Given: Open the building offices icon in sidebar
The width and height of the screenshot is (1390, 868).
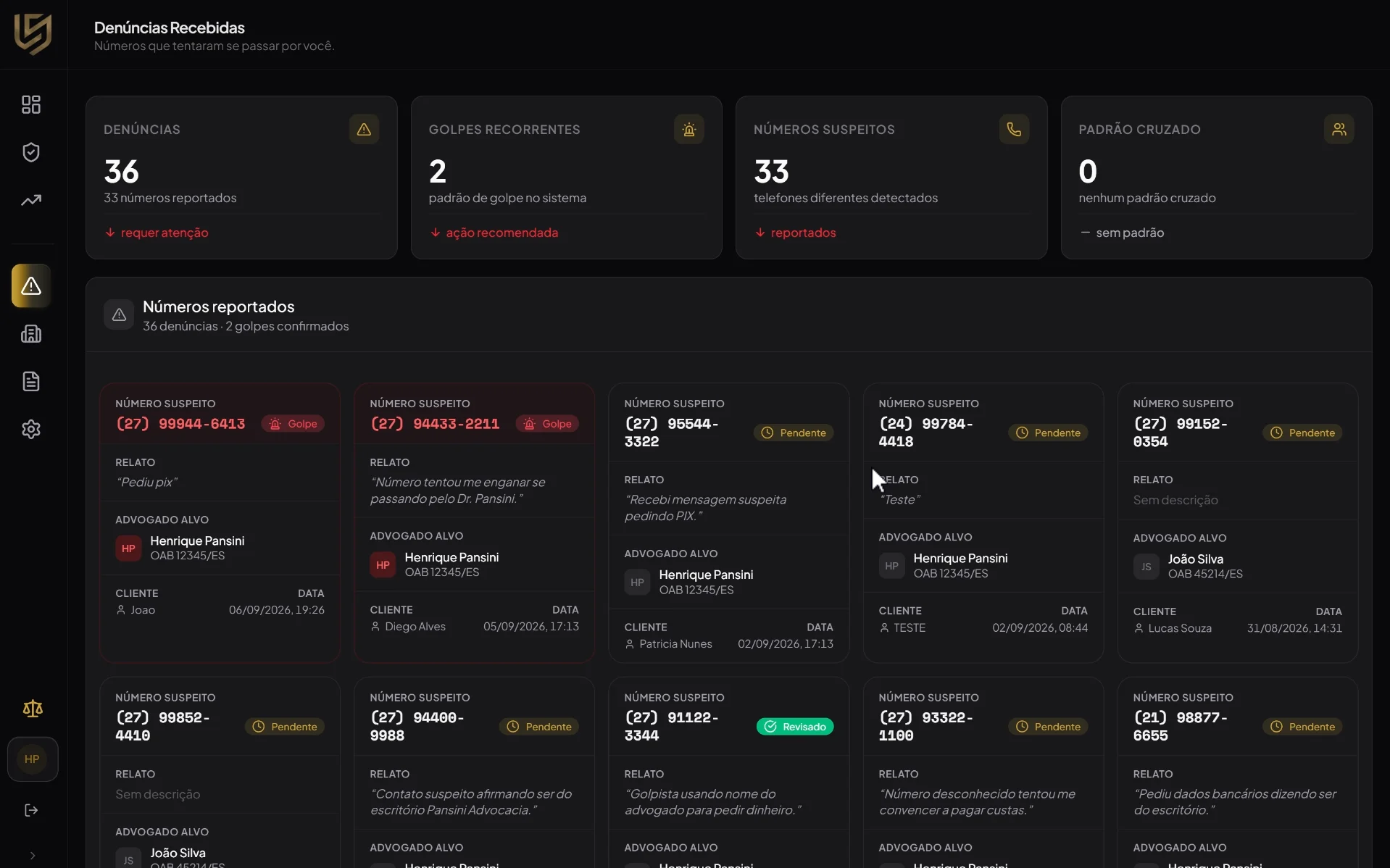Looking at the screenshot, I should coord(31,334).
